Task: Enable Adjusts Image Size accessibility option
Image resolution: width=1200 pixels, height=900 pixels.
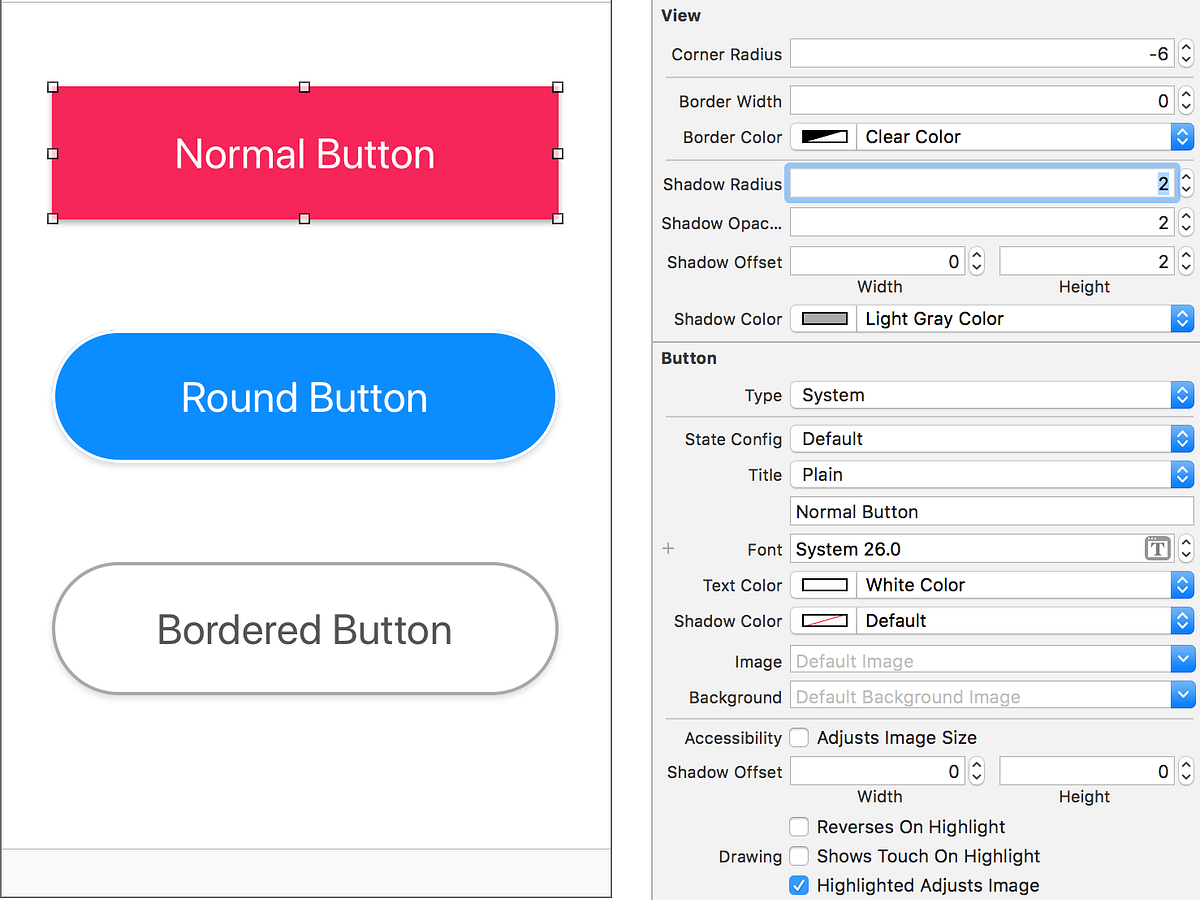Action: coord(799,737)
